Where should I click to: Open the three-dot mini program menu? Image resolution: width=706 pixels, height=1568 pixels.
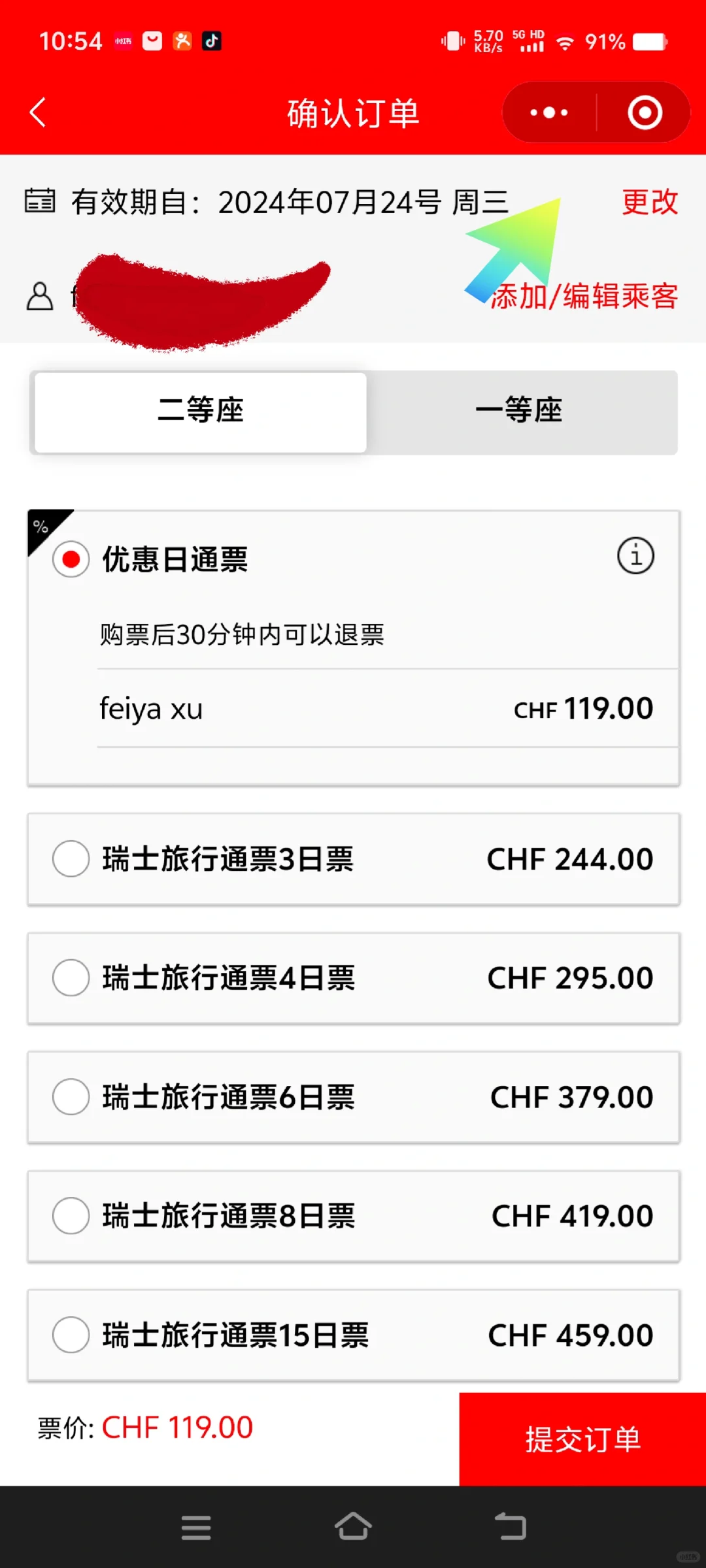pos(549,112)
